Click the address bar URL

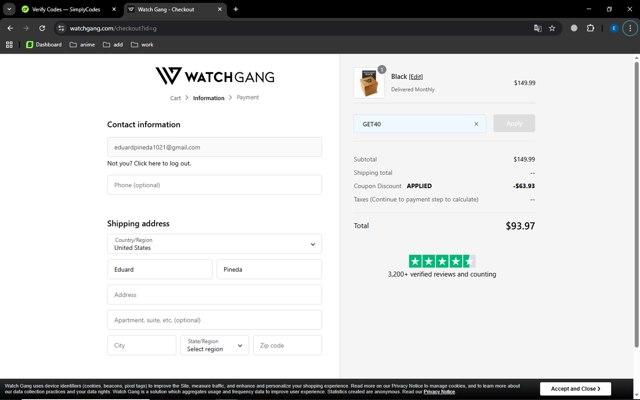(113, 28)
